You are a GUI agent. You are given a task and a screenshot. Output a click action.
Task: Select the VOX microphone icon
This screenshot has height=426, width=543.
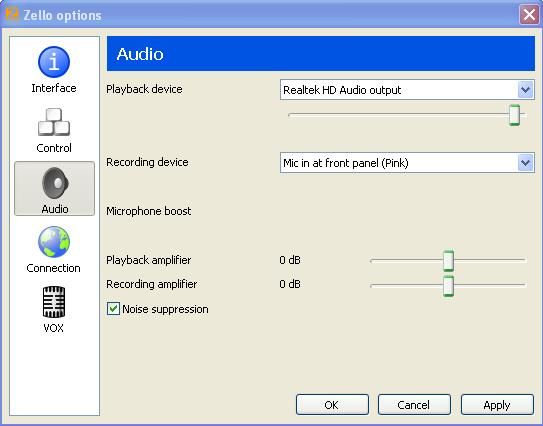coord(54,302)
